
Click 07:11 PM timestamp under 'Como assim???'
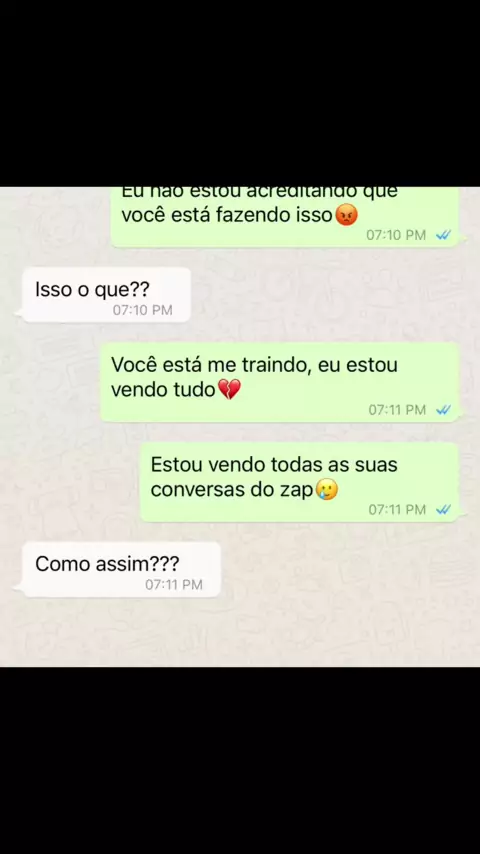173,585
